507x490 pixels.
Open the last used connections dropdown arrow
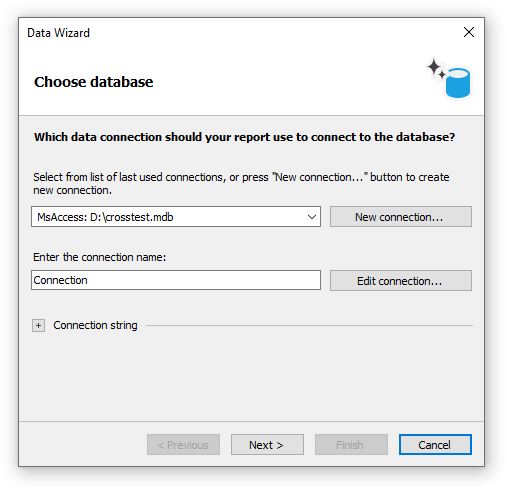pyautogui.click(x=312, y=217)
